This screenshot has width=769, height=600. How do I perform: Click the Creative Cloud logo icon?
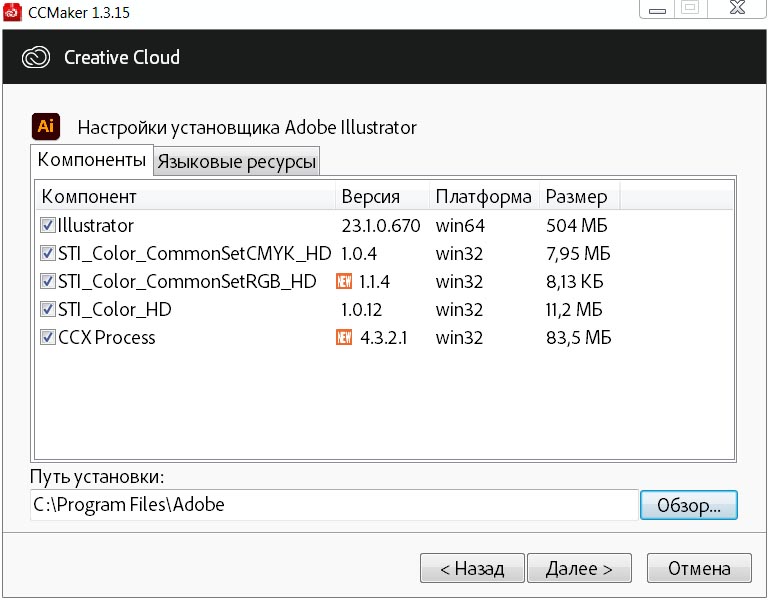36,57
